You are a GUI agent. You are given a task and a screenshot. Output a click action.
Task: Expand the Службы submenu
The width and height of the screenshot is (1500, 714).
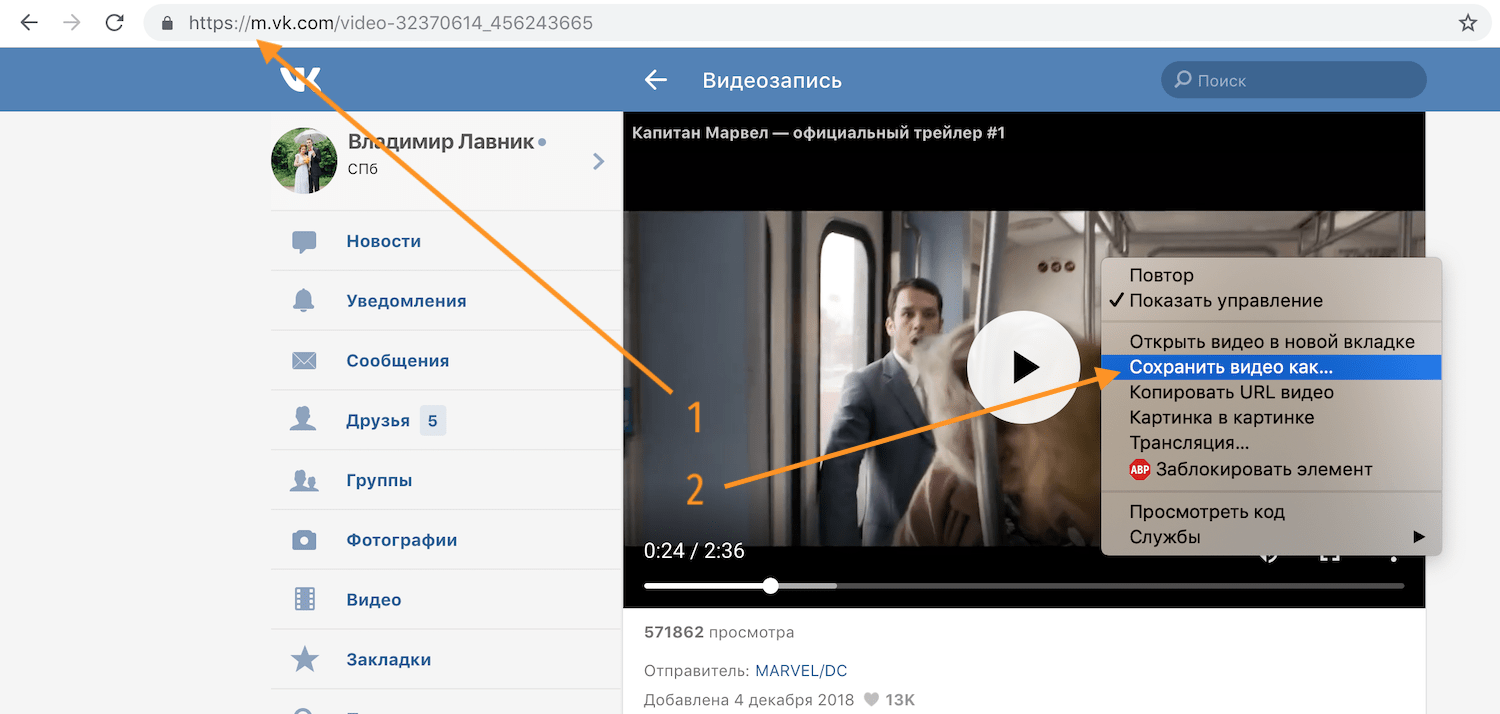pyautogui.click(x=1271, y=537)
